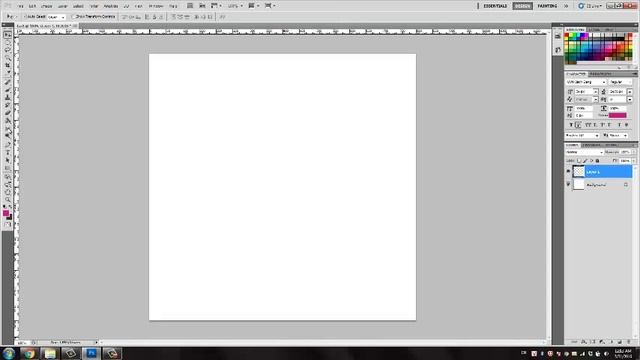Enable the Auto-Select checkbox
This screenshot has height=360, width=640.
coord(25,17)
